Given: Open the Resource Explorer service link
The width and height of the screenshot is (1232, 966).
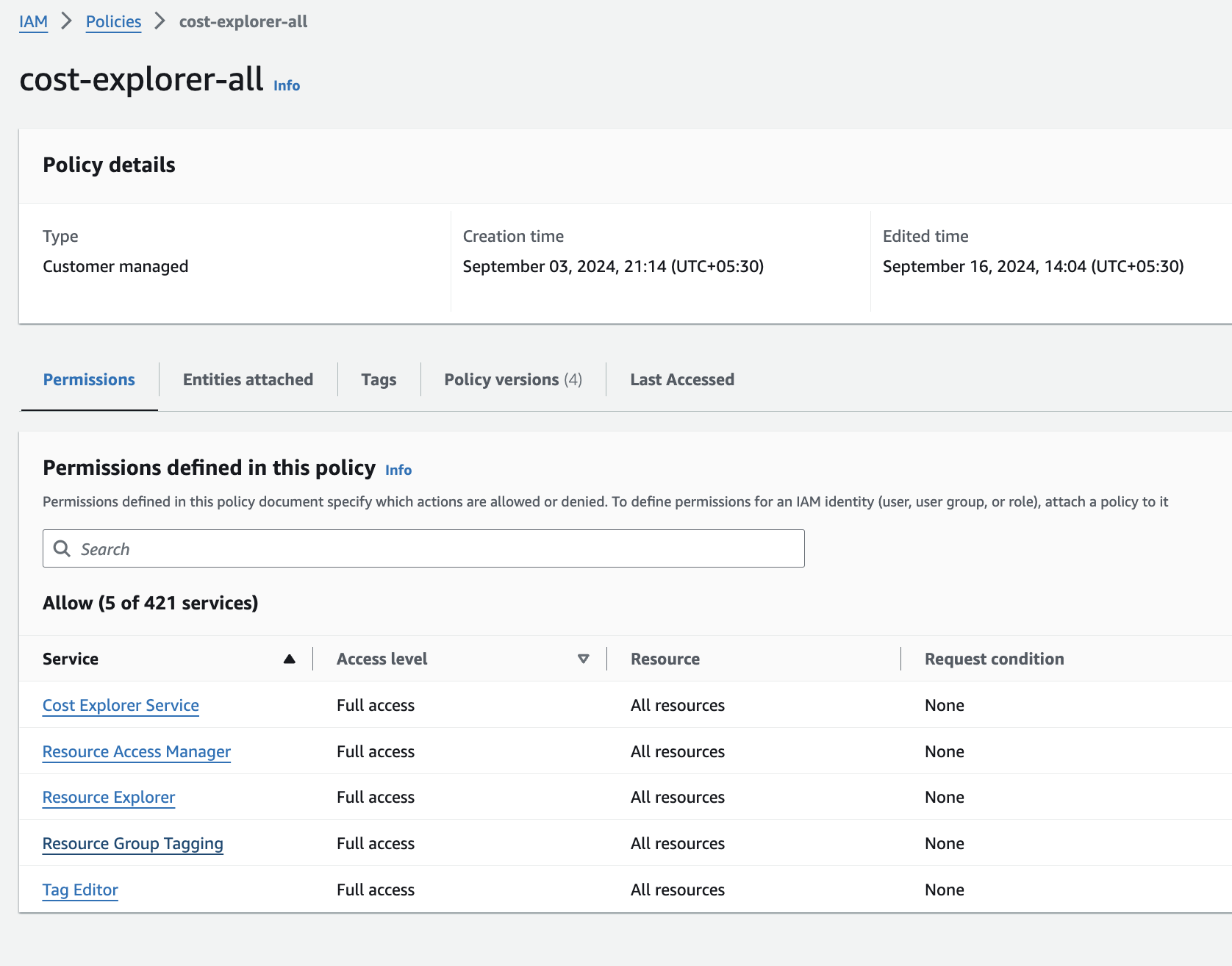Looking at the screenshot, I should click(108, 797).
